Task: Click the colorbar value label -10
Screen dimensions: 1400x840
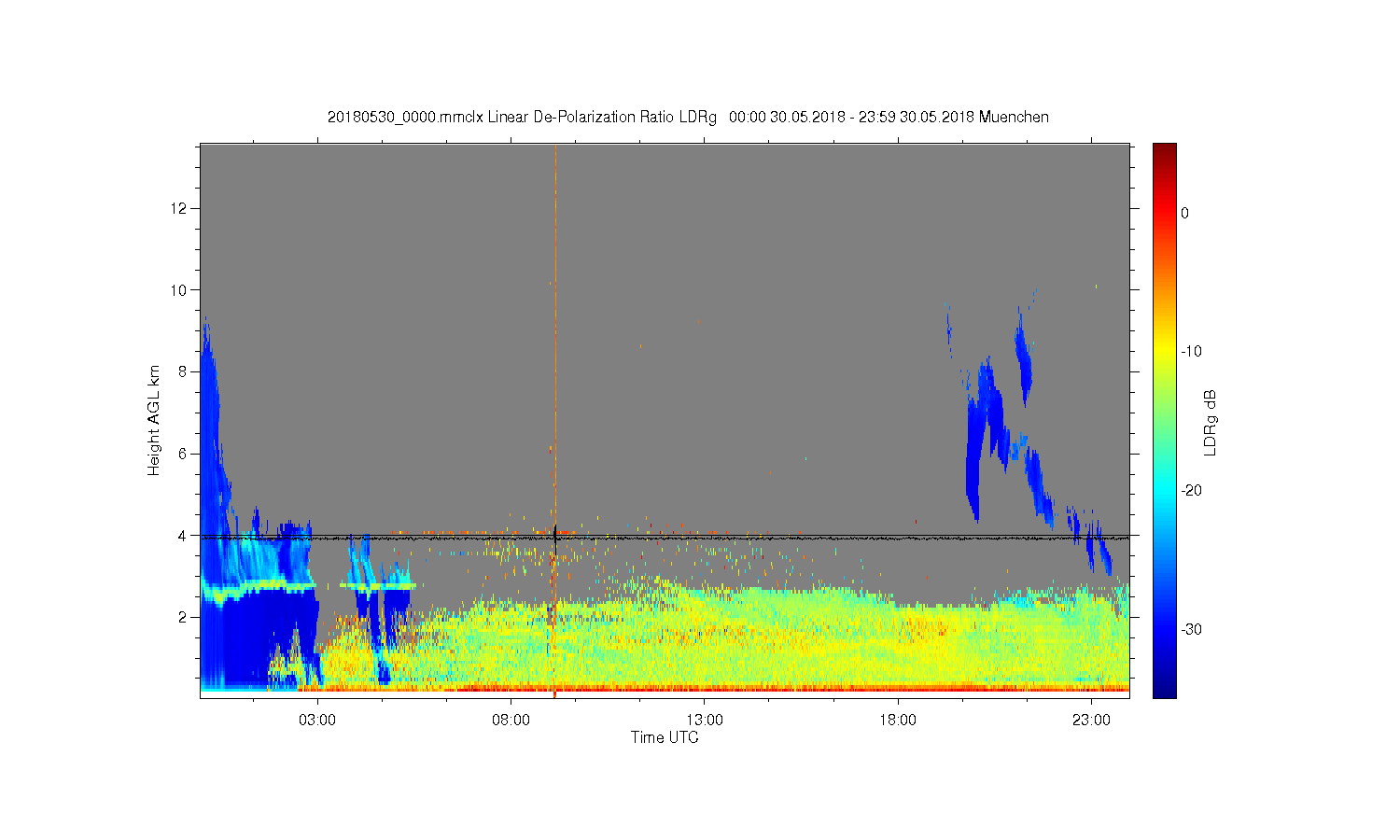Action: [1191, 352]
